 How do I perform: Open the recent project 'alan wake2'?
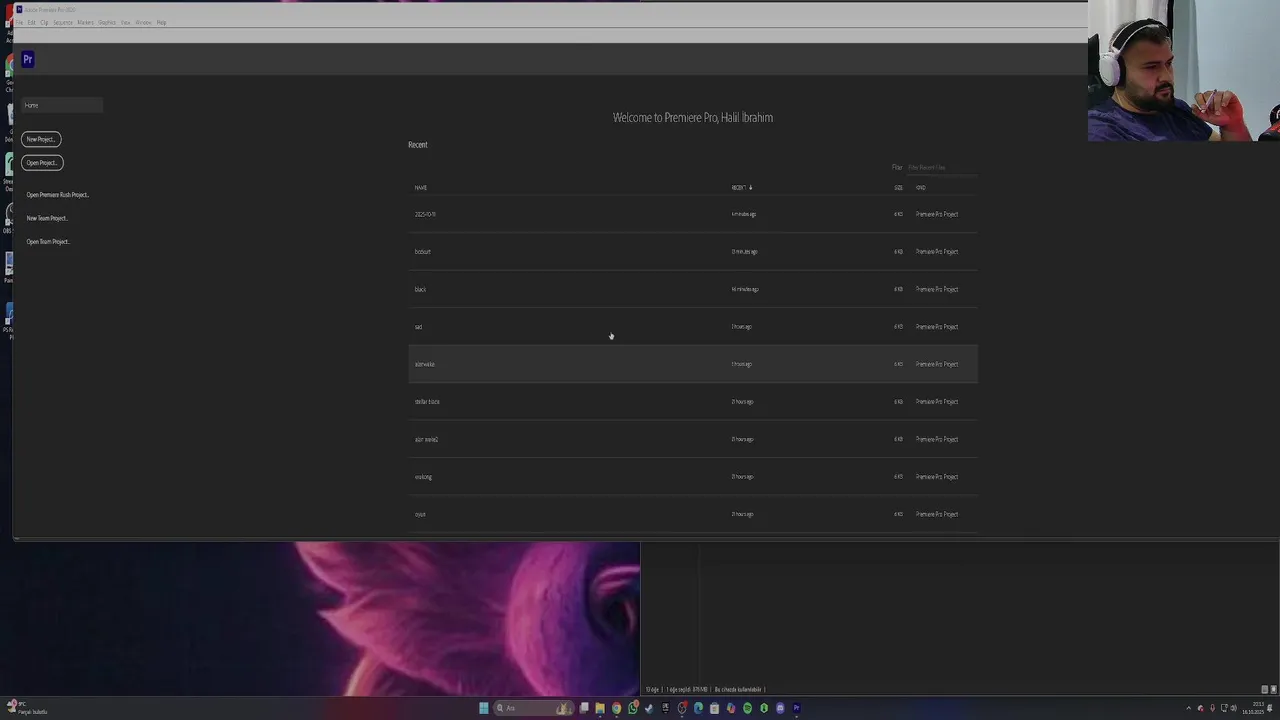click(x=693, y=439)
